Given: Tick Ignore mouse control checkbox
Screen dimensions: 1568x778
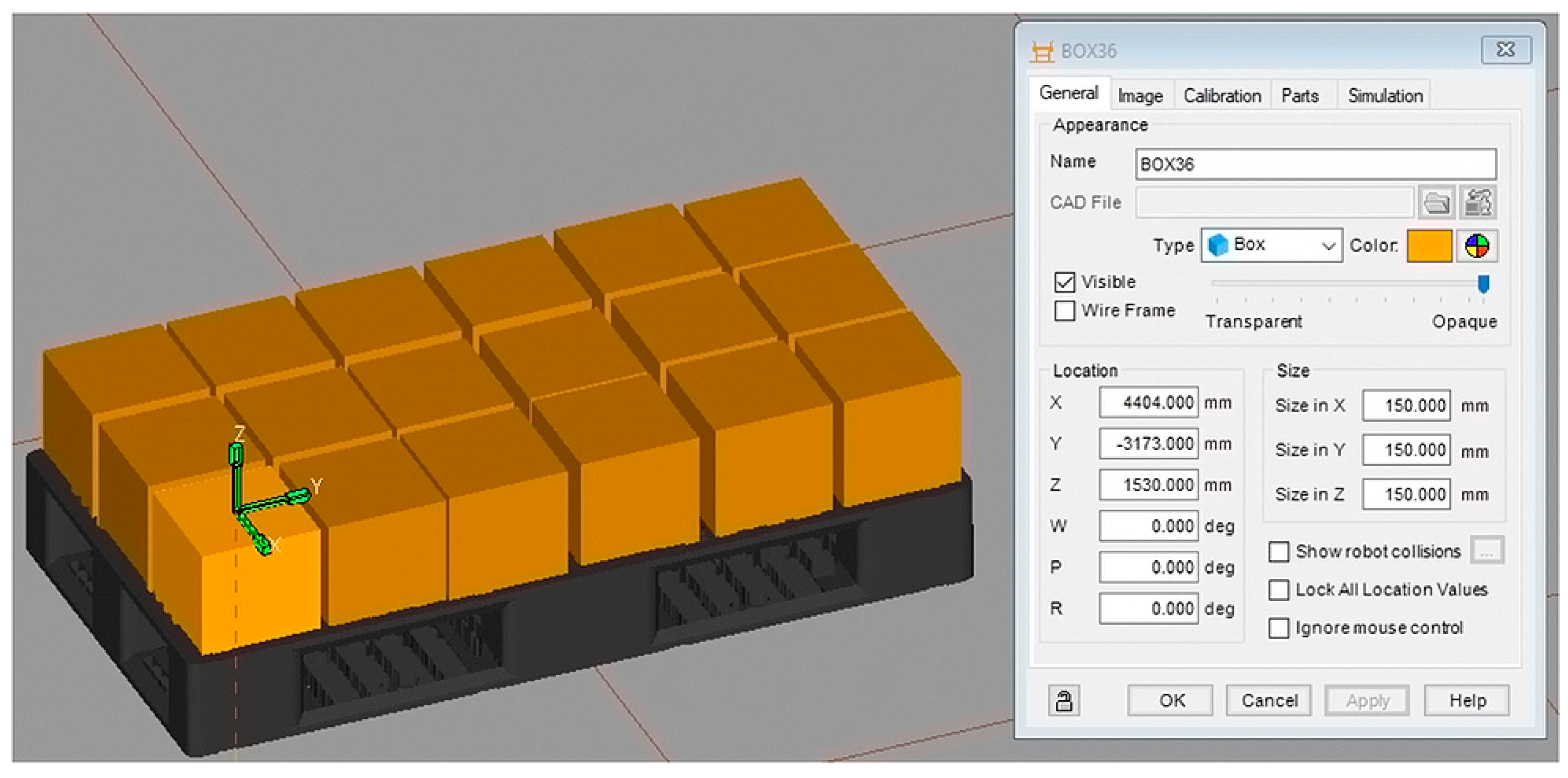Looking at the screenshot, I should [x=1279, y=629].
